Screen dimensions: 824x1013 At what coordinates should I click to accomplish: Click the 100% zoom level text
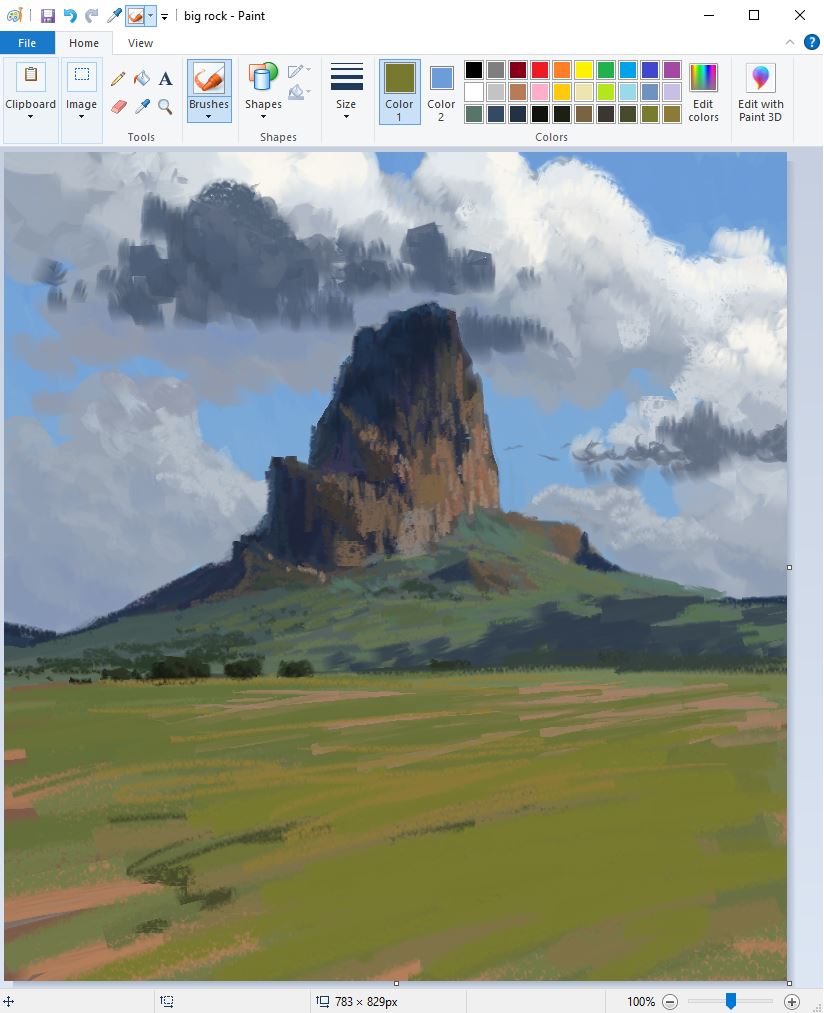click(641, 1002)
